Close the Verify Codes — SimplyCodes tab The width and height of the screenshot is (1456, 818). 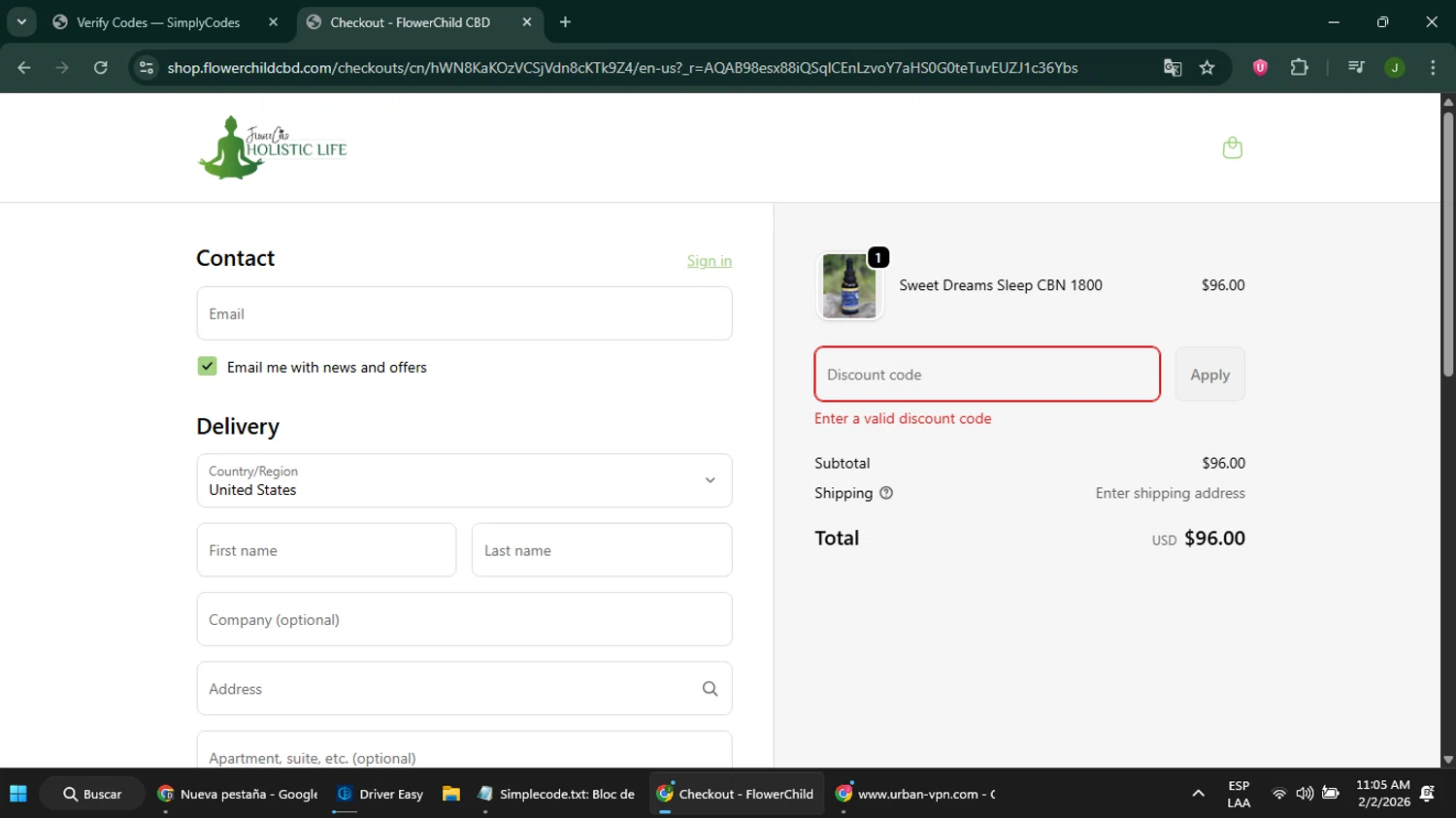(x=273, y=22)
